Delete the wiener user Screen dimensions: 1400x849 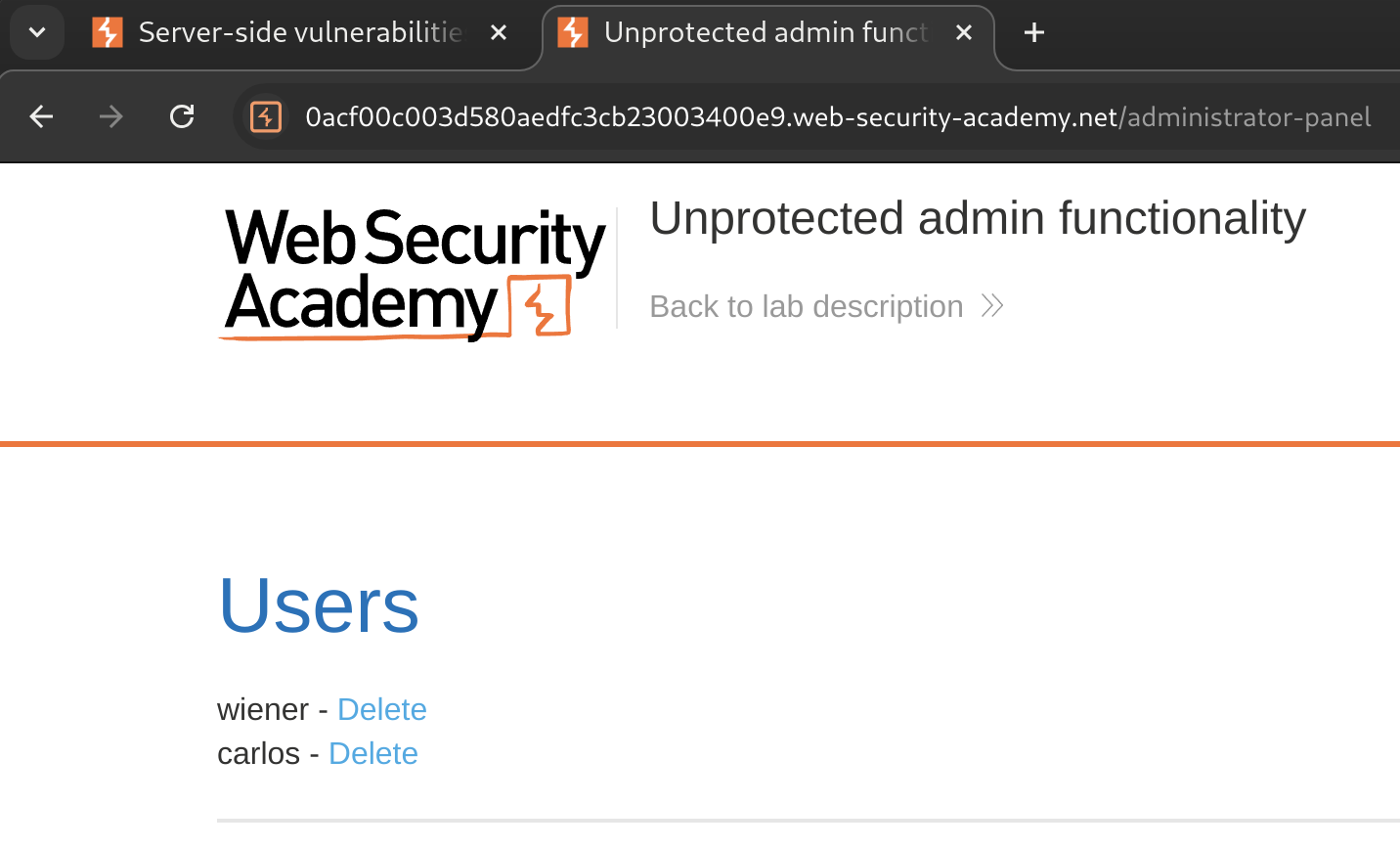381,709
